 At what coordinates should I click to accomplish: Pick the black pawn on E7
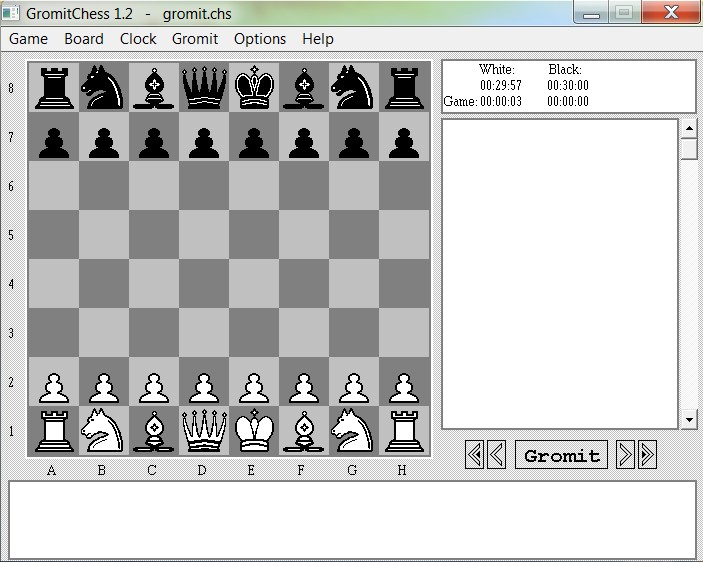pyautogui.click(x=254, y=143)
